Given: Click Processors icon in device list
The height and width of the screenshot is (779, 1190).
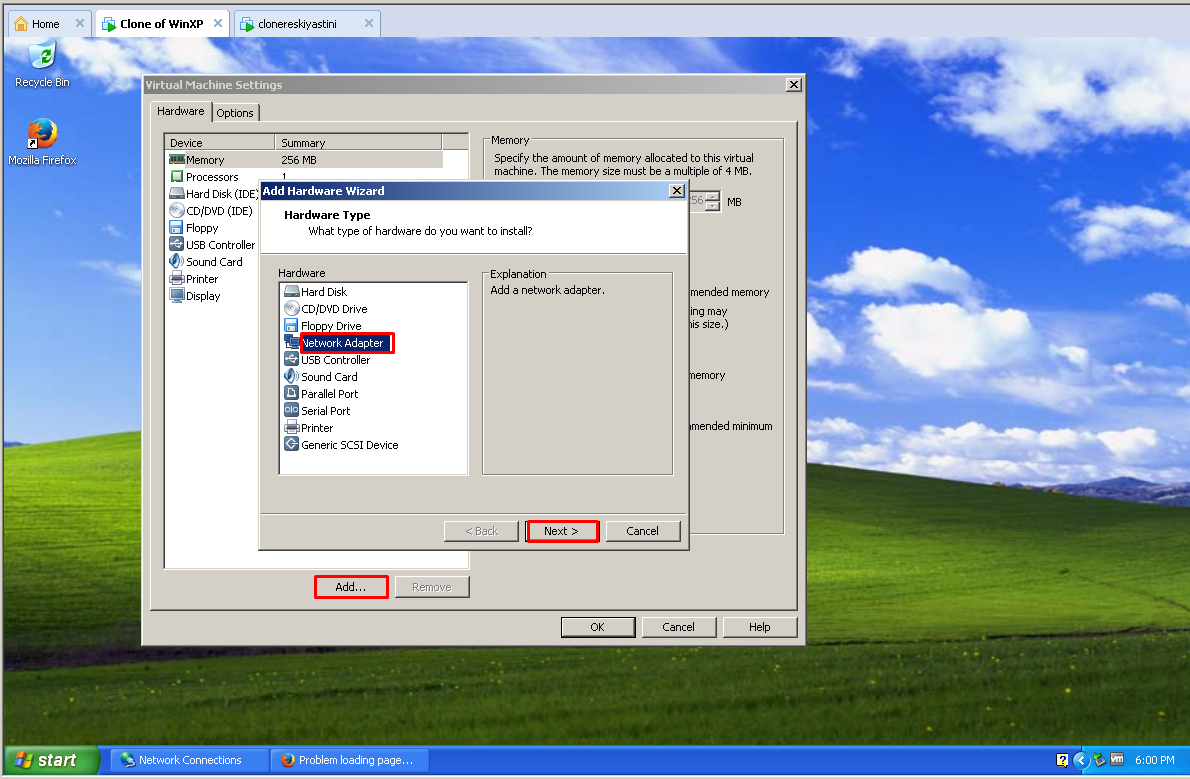Looking at the screenshot, I should (x=177, y=176).
